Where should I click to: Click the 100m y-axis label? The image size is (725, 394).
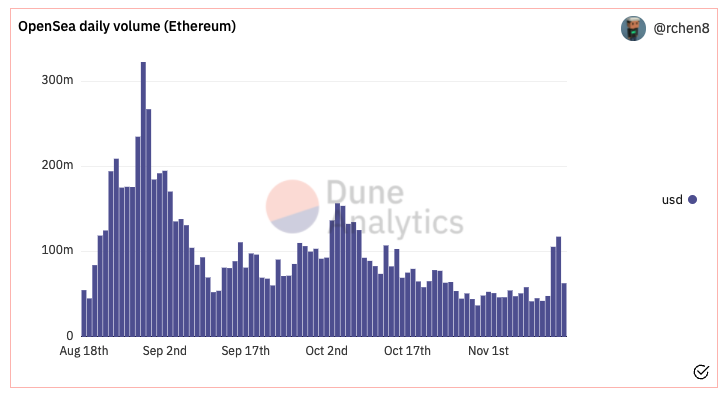57,250
